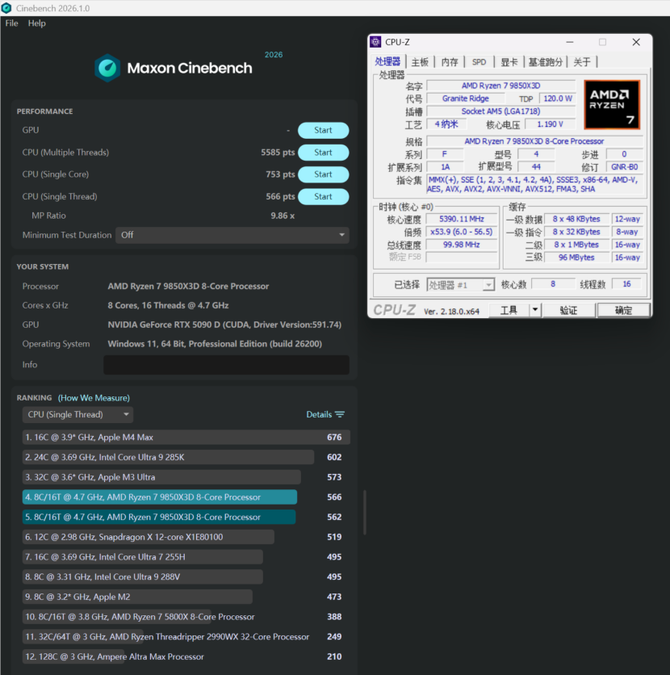The image size is (670, 675).
Task: Open the Minimum Test Duration dropdown
Action: click(232, 235)
